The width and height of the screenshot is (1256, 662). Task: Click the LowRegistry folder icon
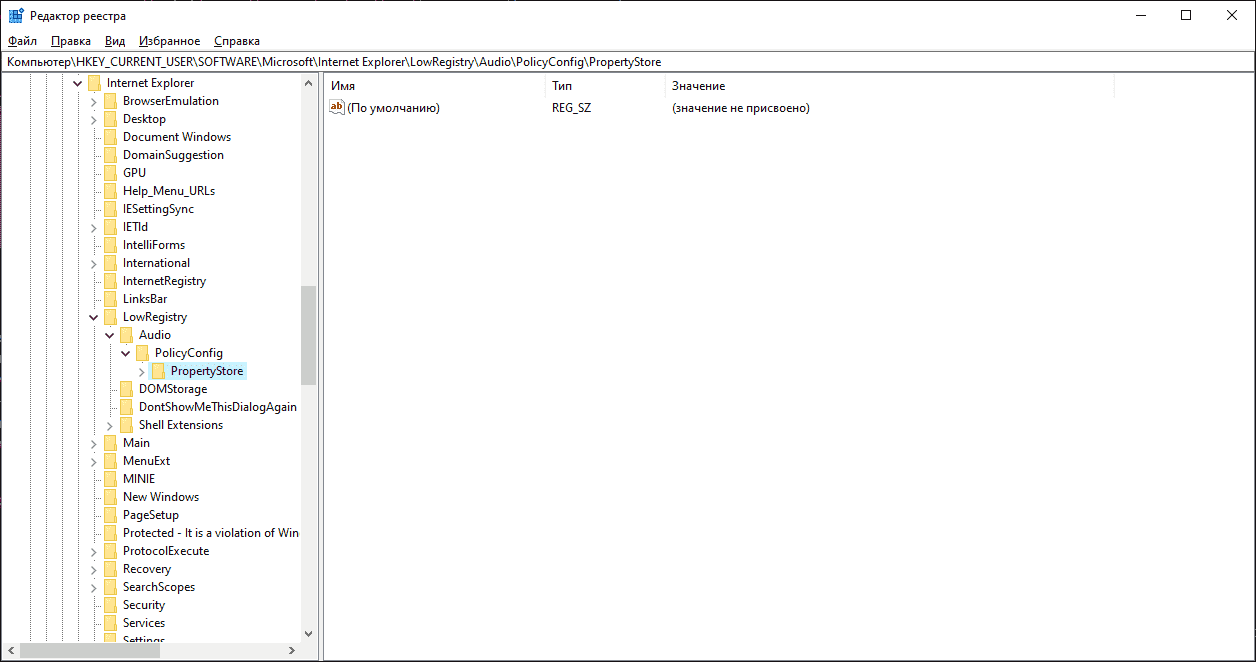pos(110,317)
